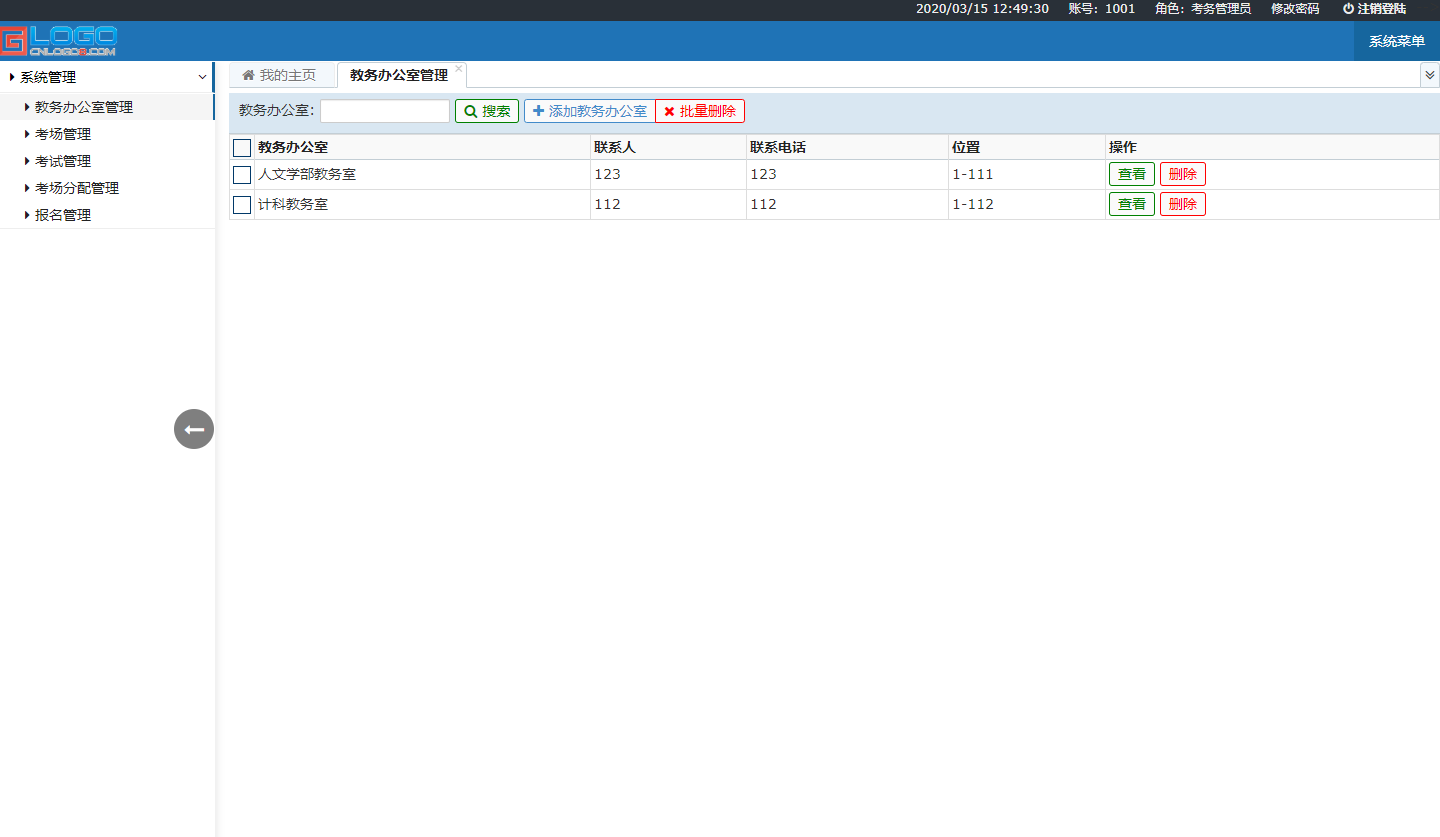The height and width of the screenshot is (837, 1440).
Task: Click 添加教务办公室 plus button
Action: tap(589, 111)
